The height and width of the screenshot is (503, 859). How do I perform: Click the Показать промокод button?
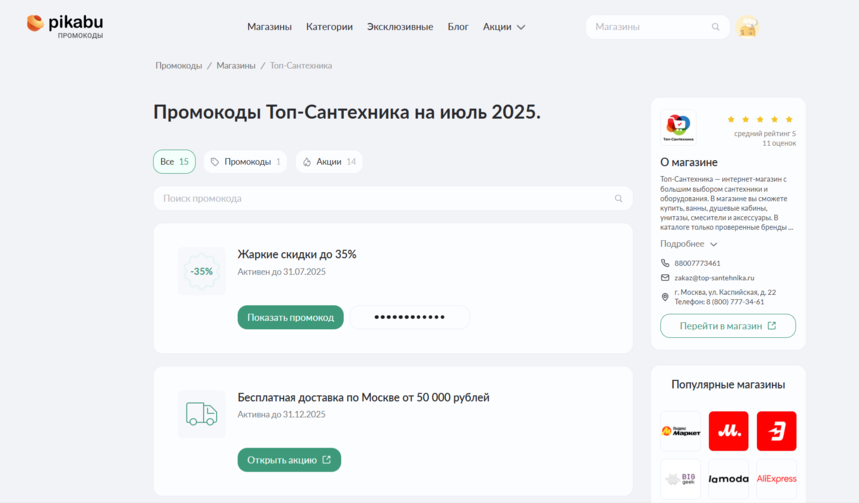(x=290, y=317)
